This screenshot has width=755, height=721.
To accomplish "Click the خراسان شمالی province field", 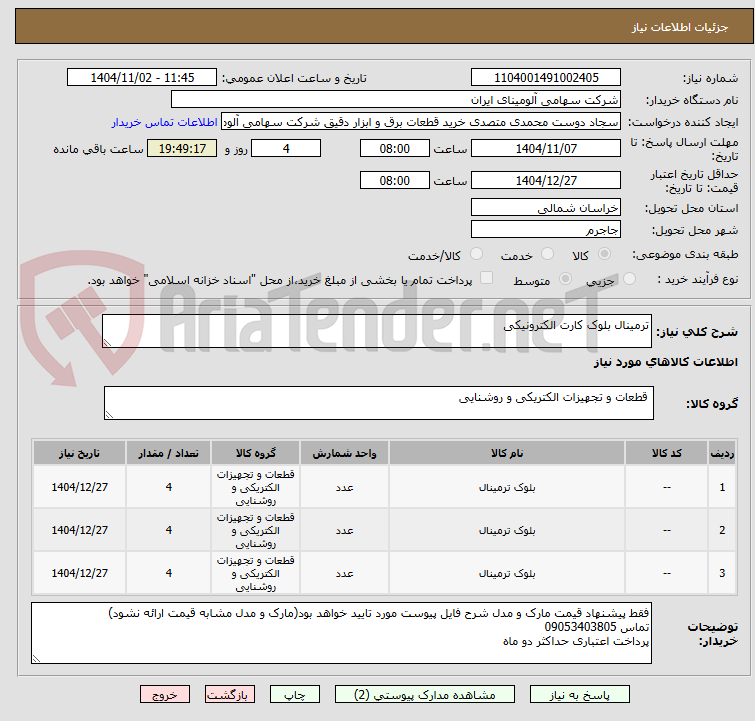I will (546, 208).
